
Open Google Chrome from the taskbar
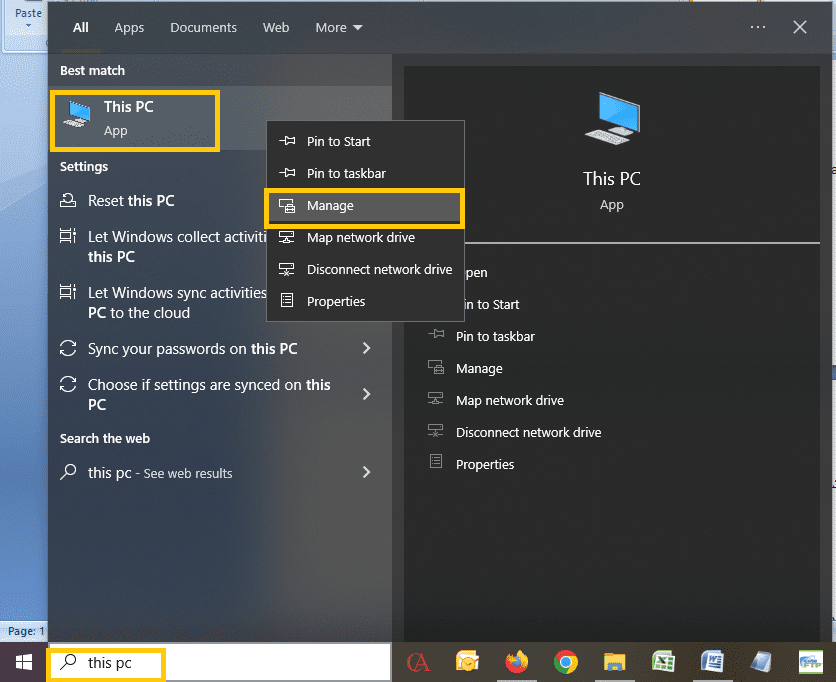pos(566,662)
